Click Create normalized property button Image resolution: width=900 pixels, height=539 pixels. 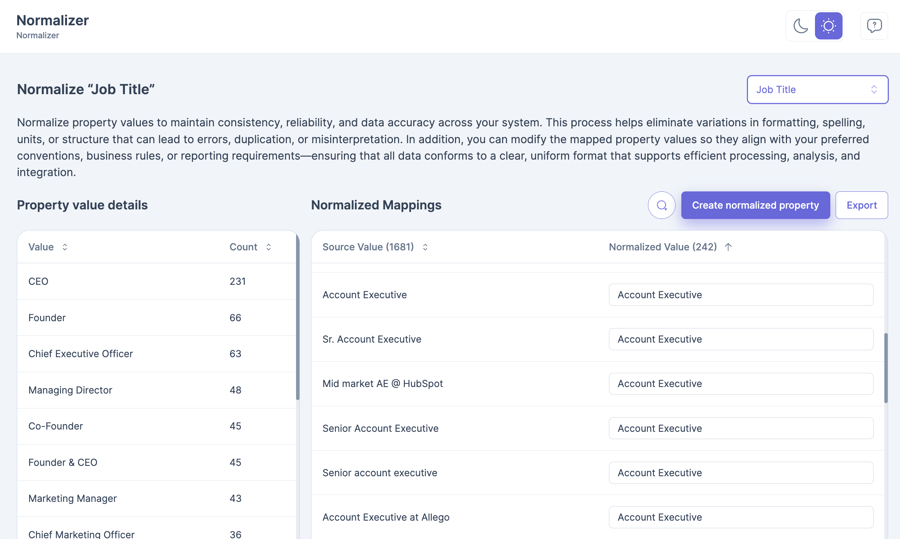[755, 205]
